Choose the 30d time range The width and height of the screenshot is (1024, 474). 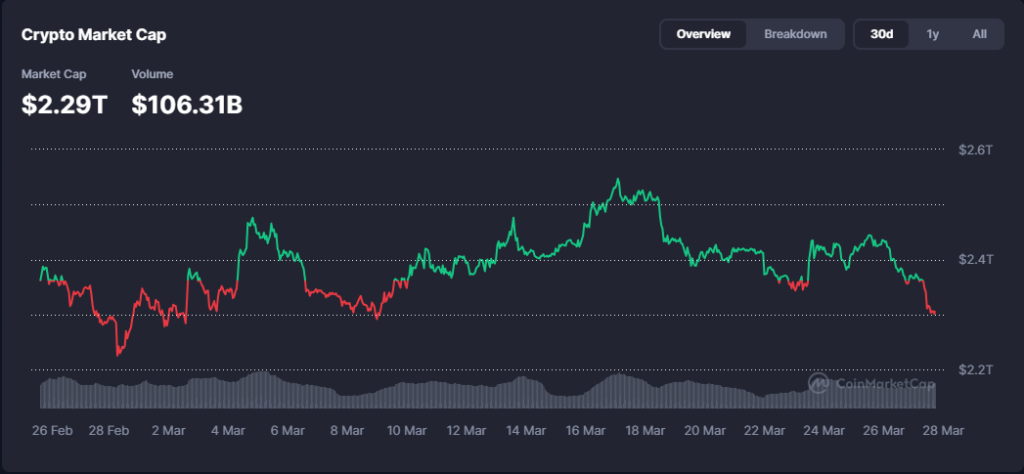(x=881, y=34)
